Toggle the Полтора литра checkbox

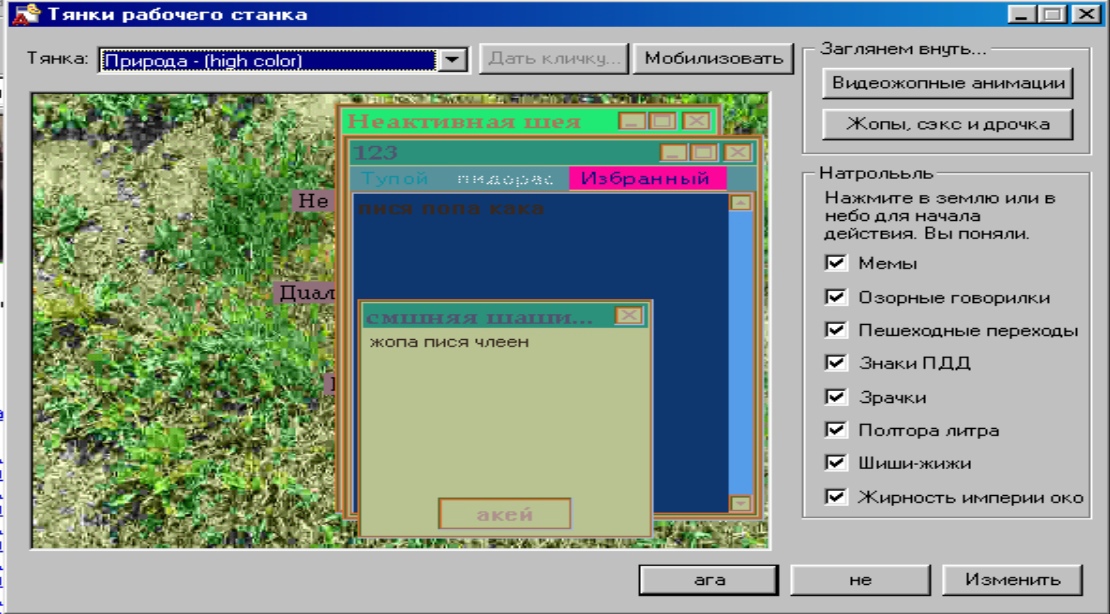click(x=836, y=429)
